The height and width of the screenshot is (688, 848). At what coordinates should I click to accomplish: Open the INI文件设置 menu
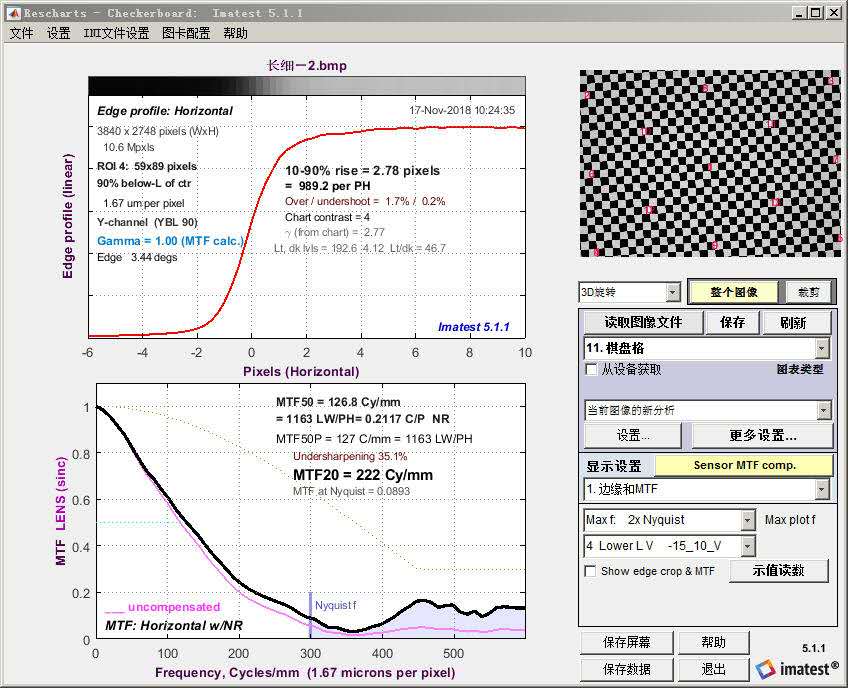(116, 33)
